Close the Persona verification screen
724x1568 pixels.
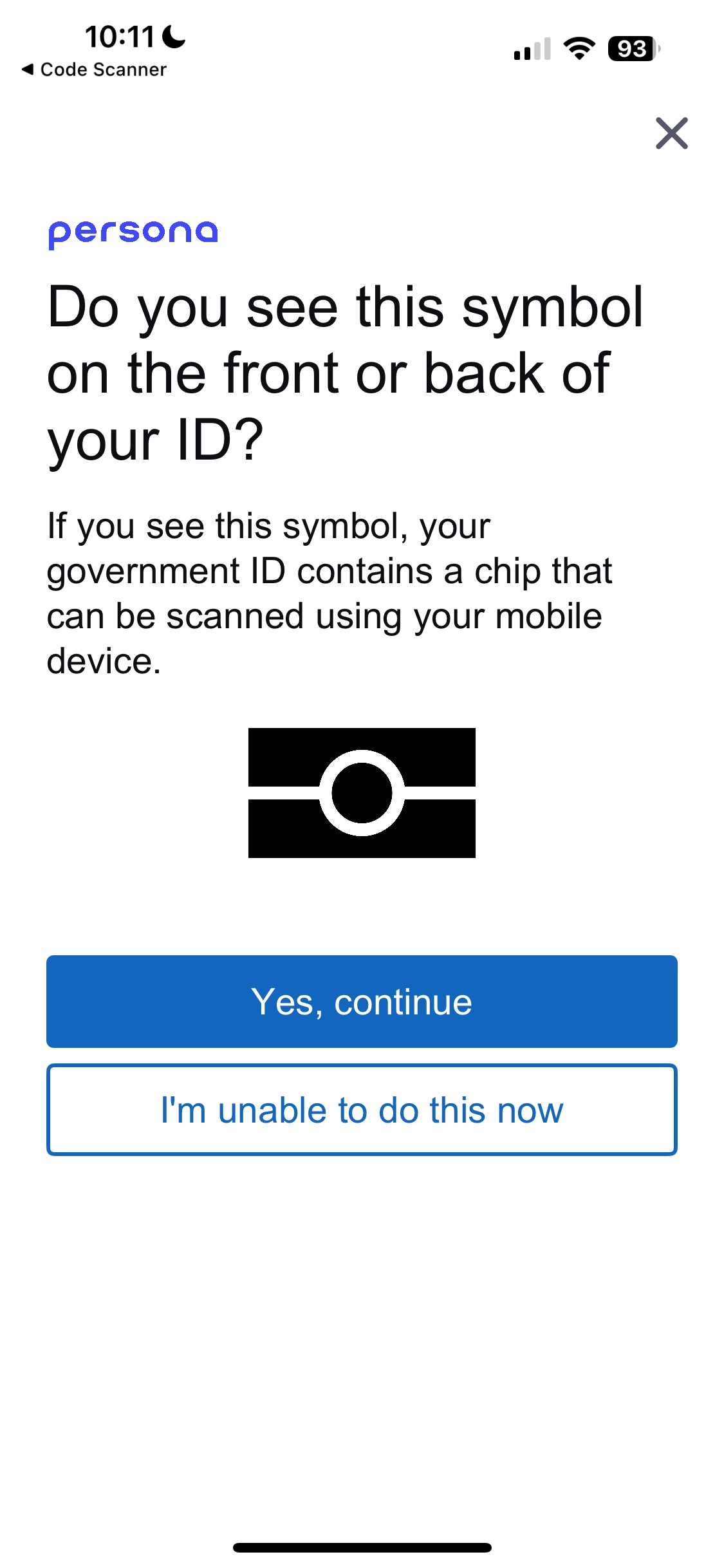coord(672,133)
